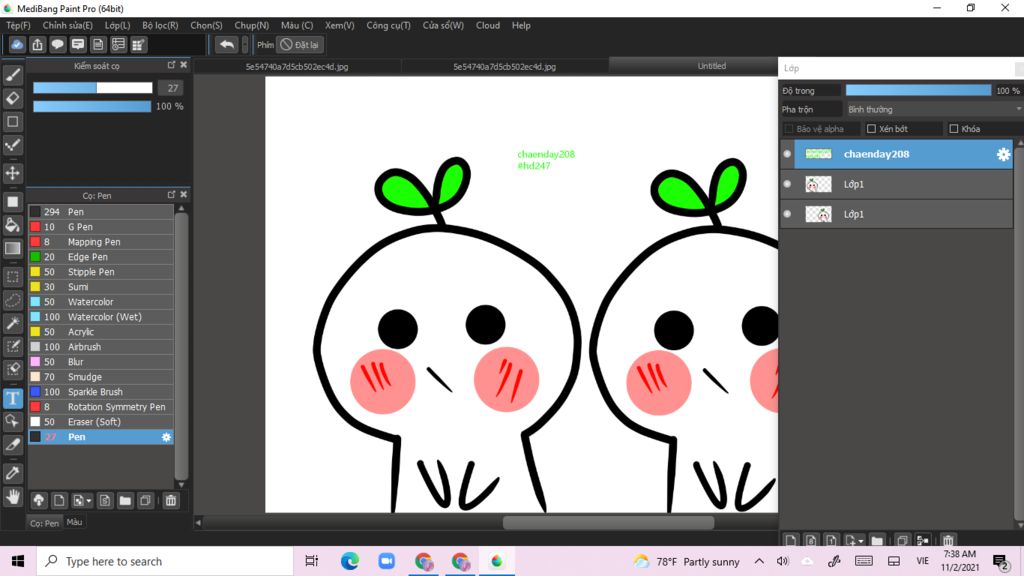
Task: Expand the add brush dropdown arrow
Action: pos(89,501)
